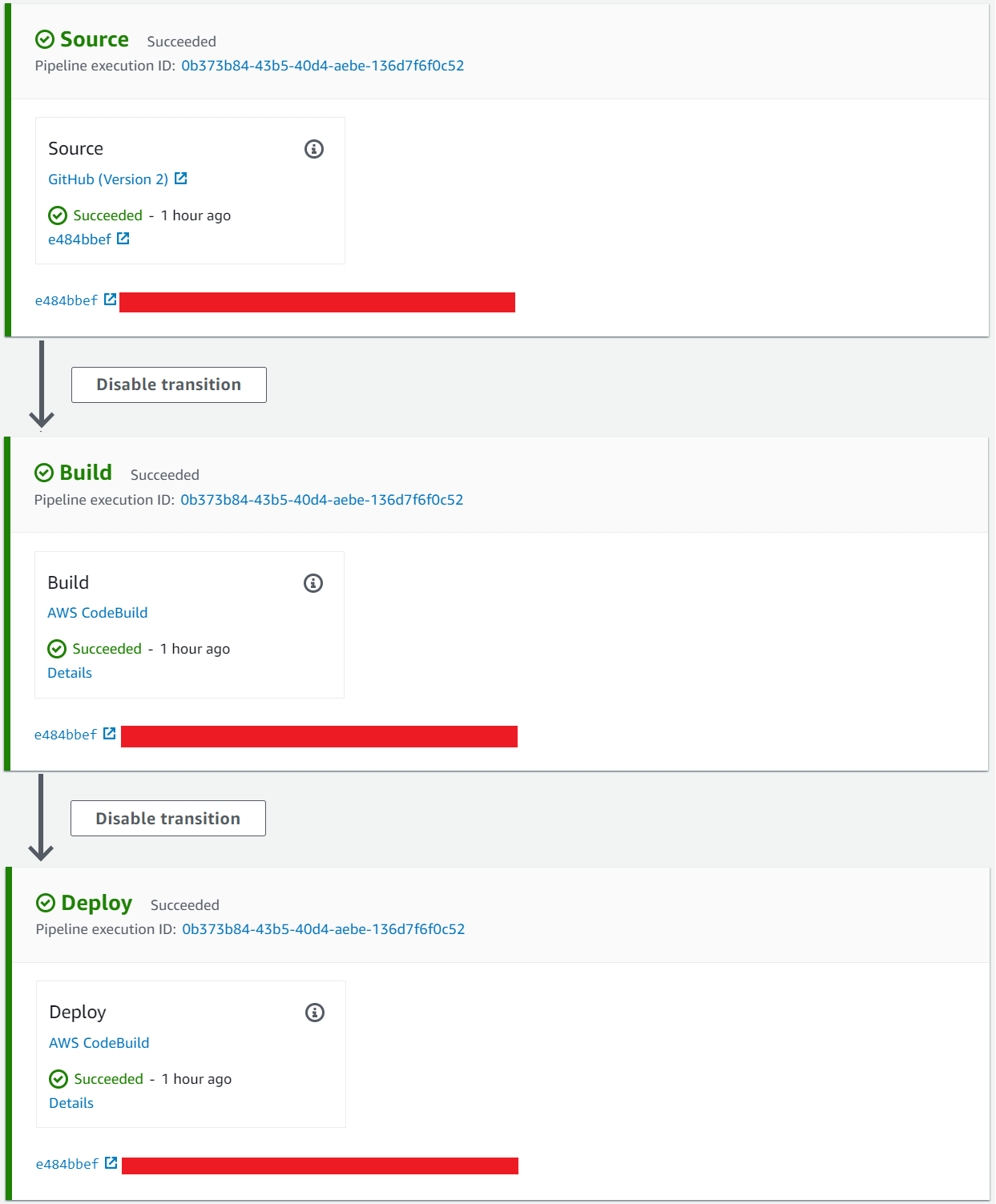Open the pipeline execution ID in the Source stage
This screenshot has width=996, height=1204.
[x=322, y=65]
